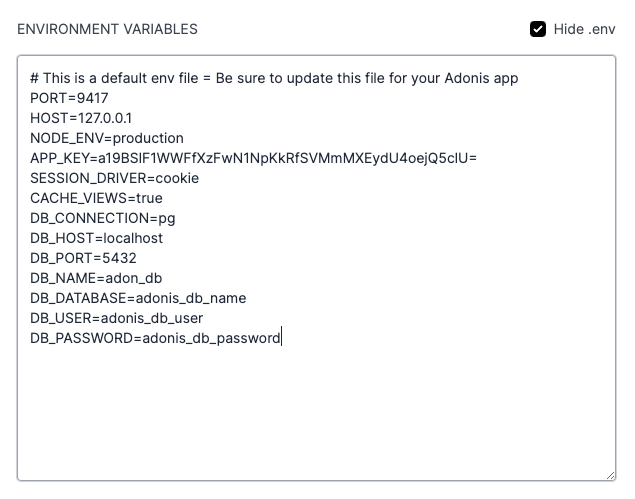Image resolution: width=635 pixels, height=499 pixels.
Task: Click empty area inside environment textarea
Action: pyautogui.click(x=316, y=409)
